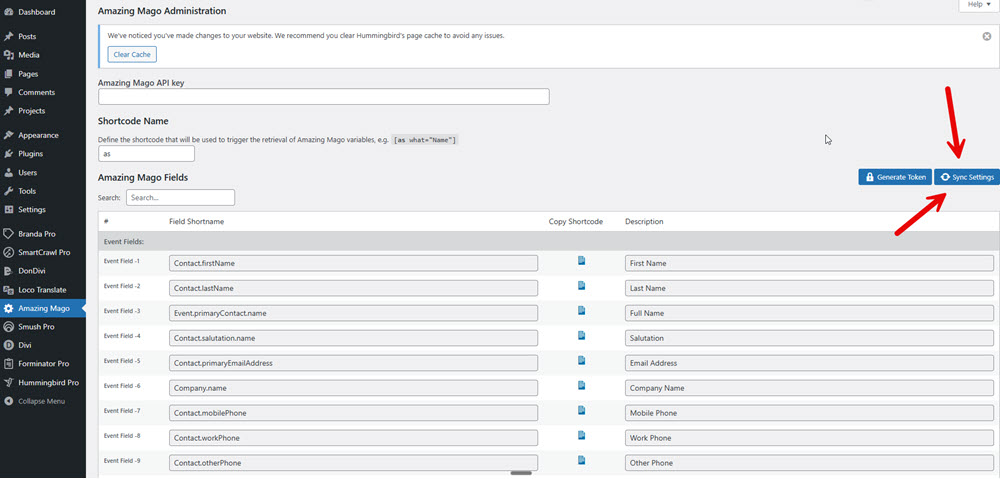This screenshot has height=479, width=1000.
Task: Copy shortcode for Contact.workPhone
Action: point(582,435)
